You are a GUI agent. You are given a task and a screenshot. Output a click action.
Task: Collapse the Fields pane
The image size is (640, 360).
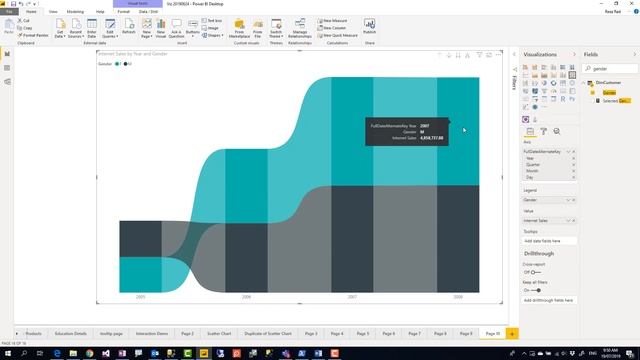coord(634,54)
